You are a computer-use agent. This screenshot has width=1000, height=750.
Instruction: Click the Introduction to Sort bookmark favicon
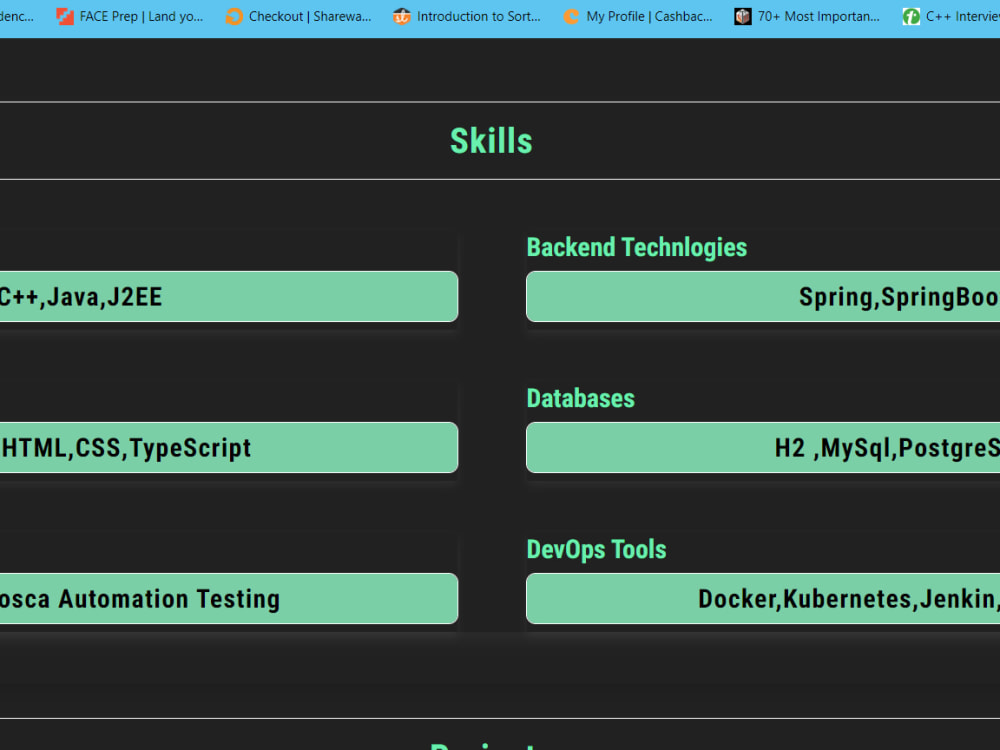click(x=402, y=17)
